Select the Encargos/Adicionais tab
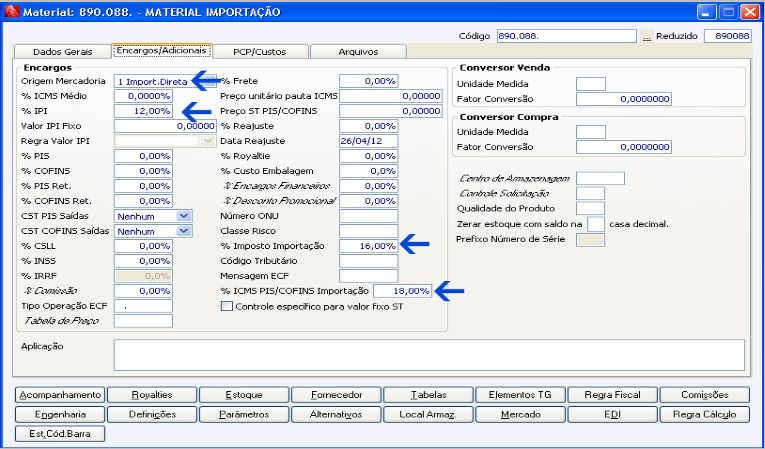 click(x=162, y=51)
